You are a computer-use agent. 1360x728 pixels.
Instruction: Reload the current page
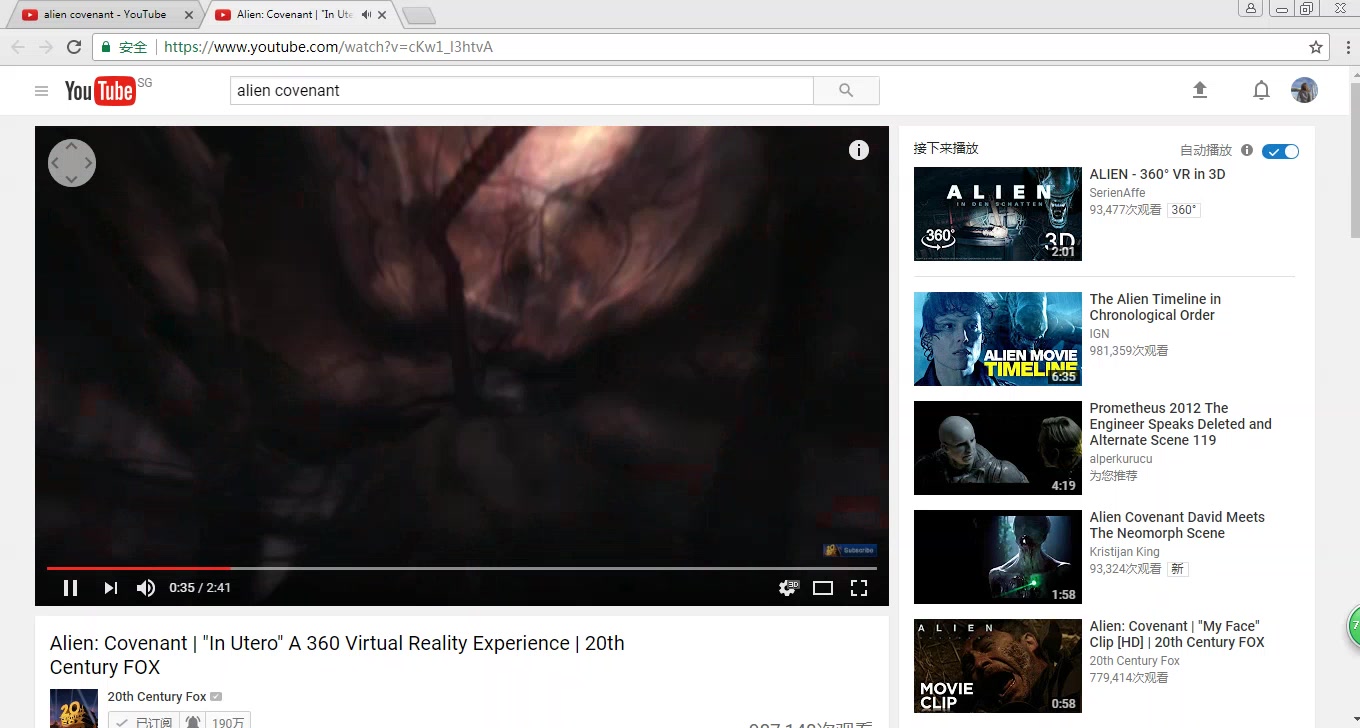click(74, 47)
